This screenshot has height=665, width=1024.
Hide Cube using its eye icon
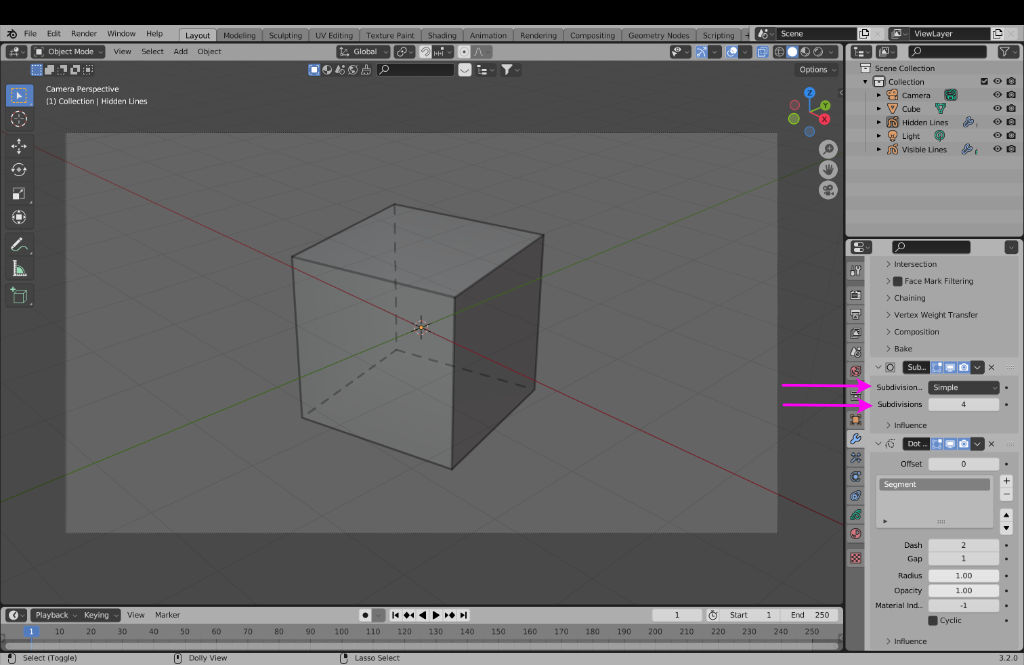pyautogui.click(x=997, y=109)
